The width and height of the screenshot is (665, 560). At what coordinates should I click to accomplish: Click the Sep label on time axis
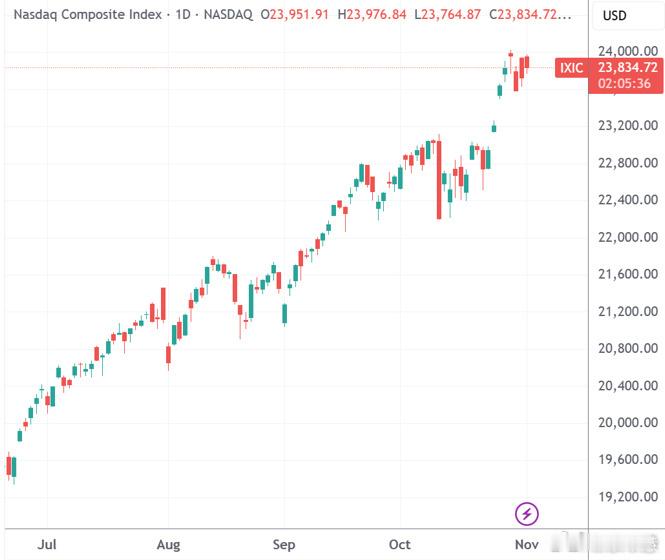pos(284,544)
